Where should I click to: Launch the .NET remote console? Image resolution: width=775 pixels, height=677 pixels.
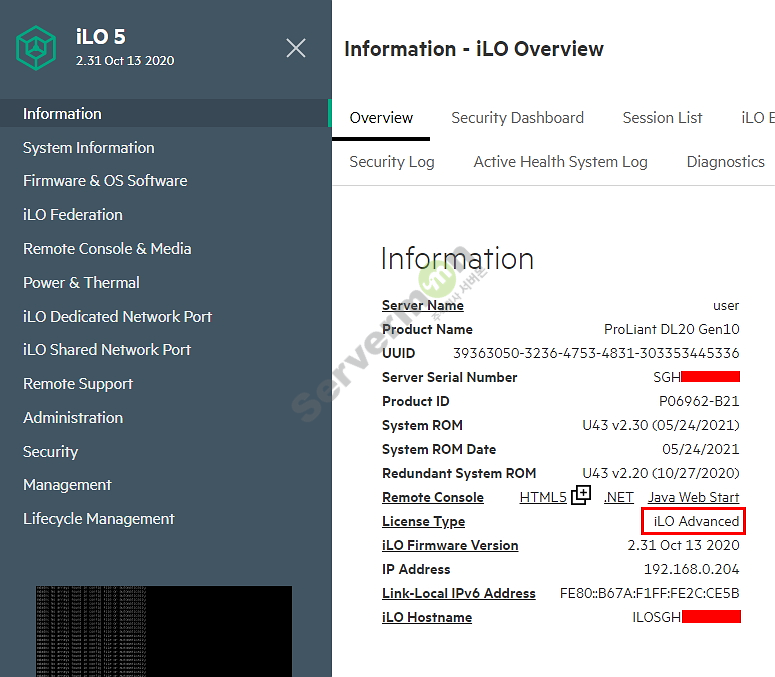618,497
